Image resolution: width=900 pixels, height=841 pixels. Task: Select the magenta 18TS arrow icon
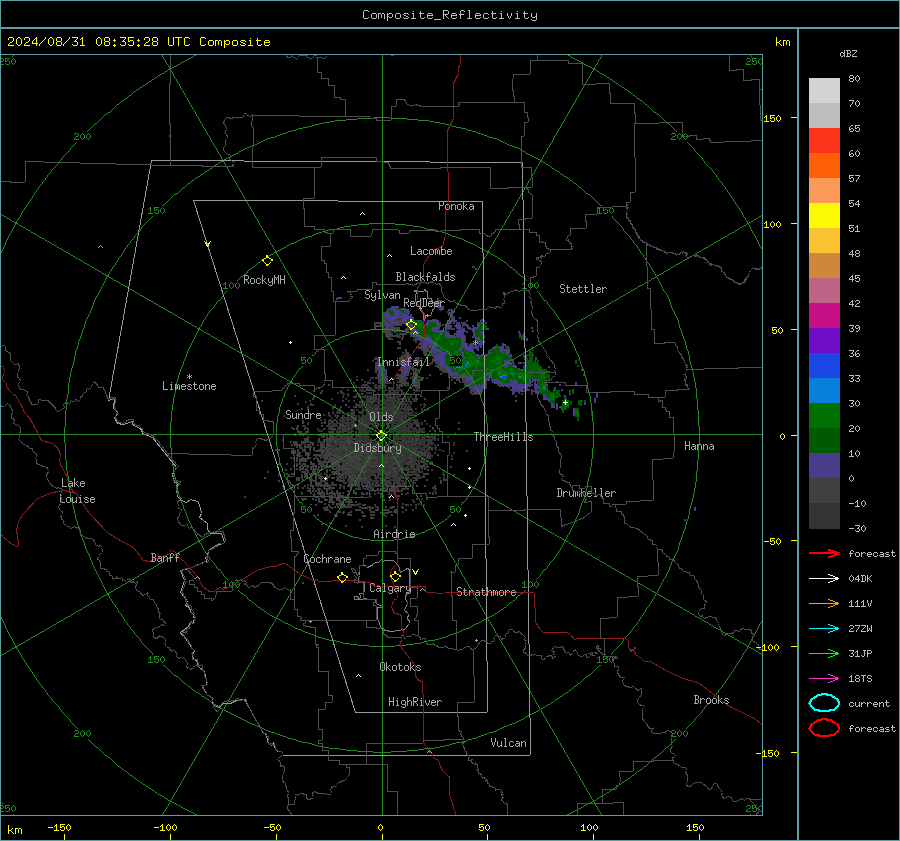pyautogui.click(x=824, y=679)
